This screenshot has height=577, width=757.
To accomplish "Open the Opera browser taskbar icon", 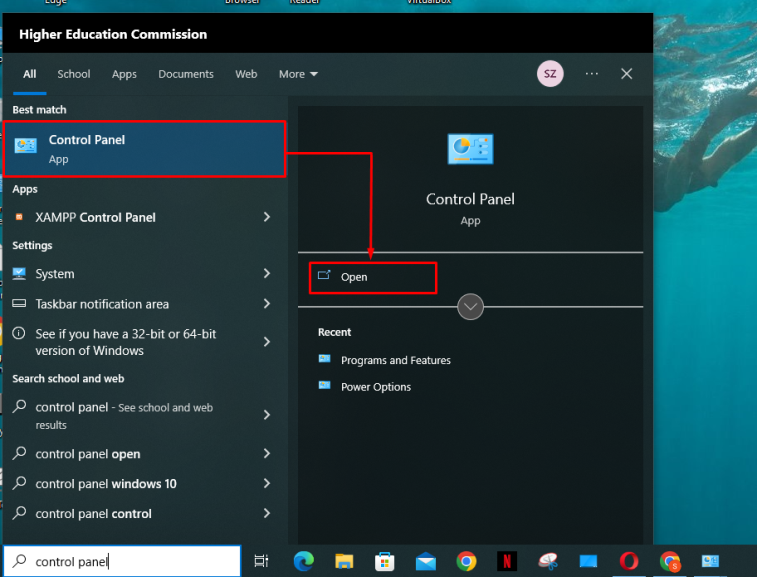I will click(x=629, y=561).
